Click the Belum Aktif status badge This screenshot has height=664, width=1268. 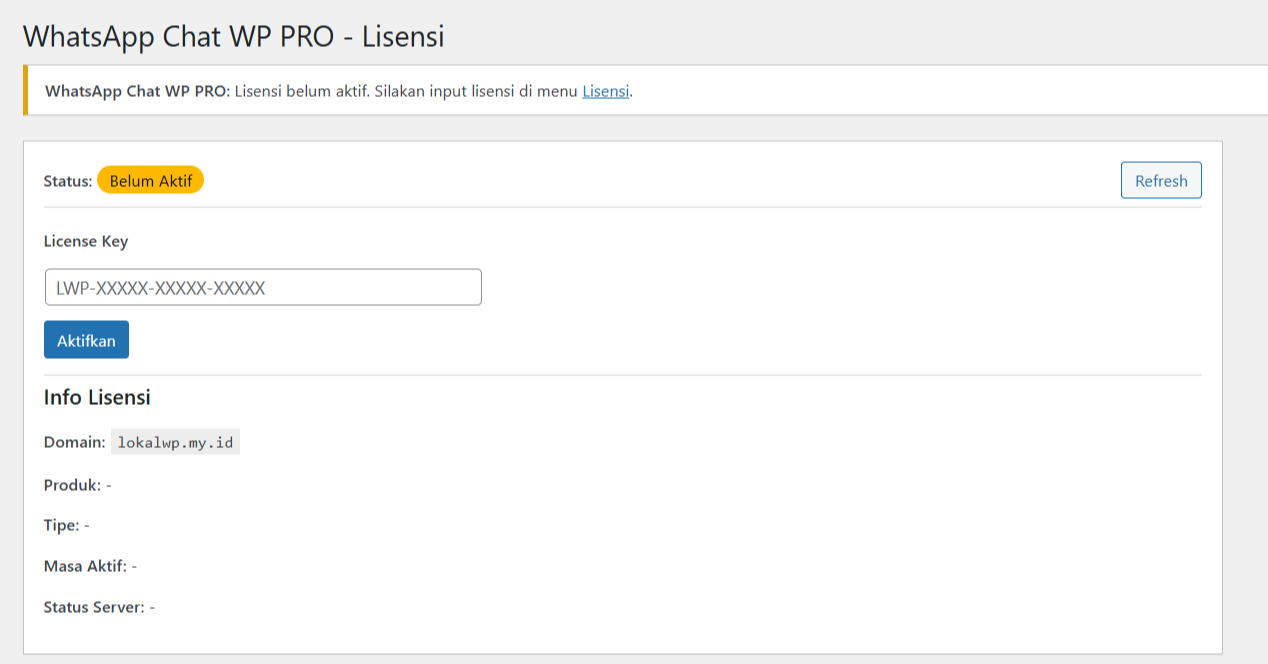150,181
